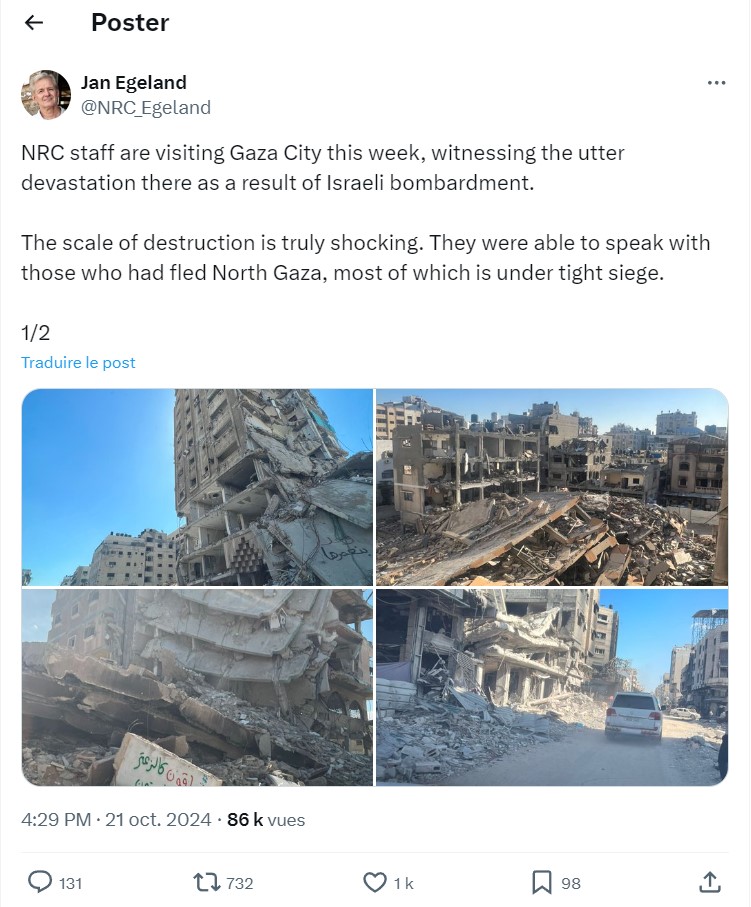The width and height of the screenshot is (751, 907).
Task: Click the back arrow icon
Action: (x=34, y=23)
